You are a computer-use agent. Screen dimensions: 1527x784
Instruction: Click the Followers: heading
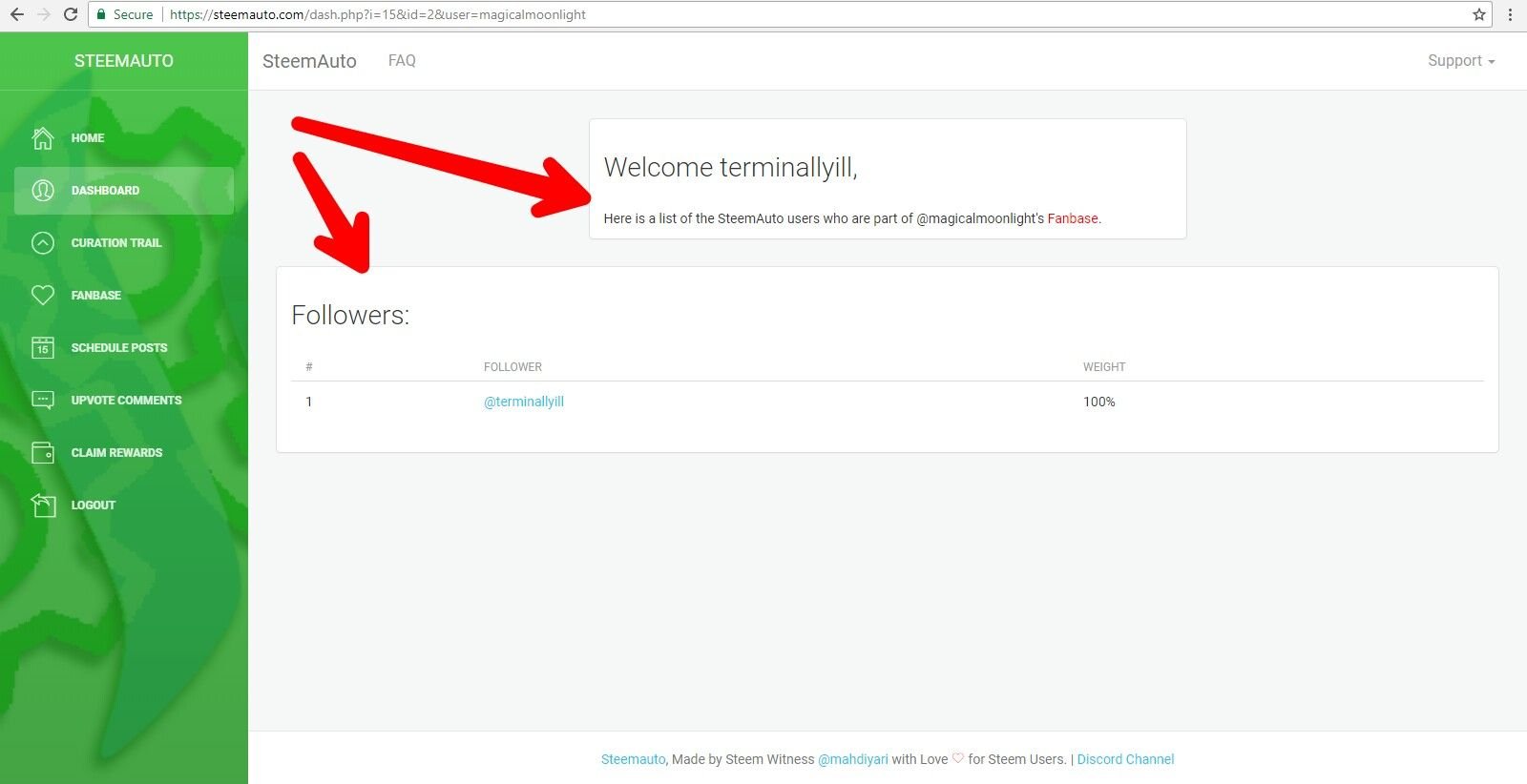pyautogui.click(x=350, y=315)
